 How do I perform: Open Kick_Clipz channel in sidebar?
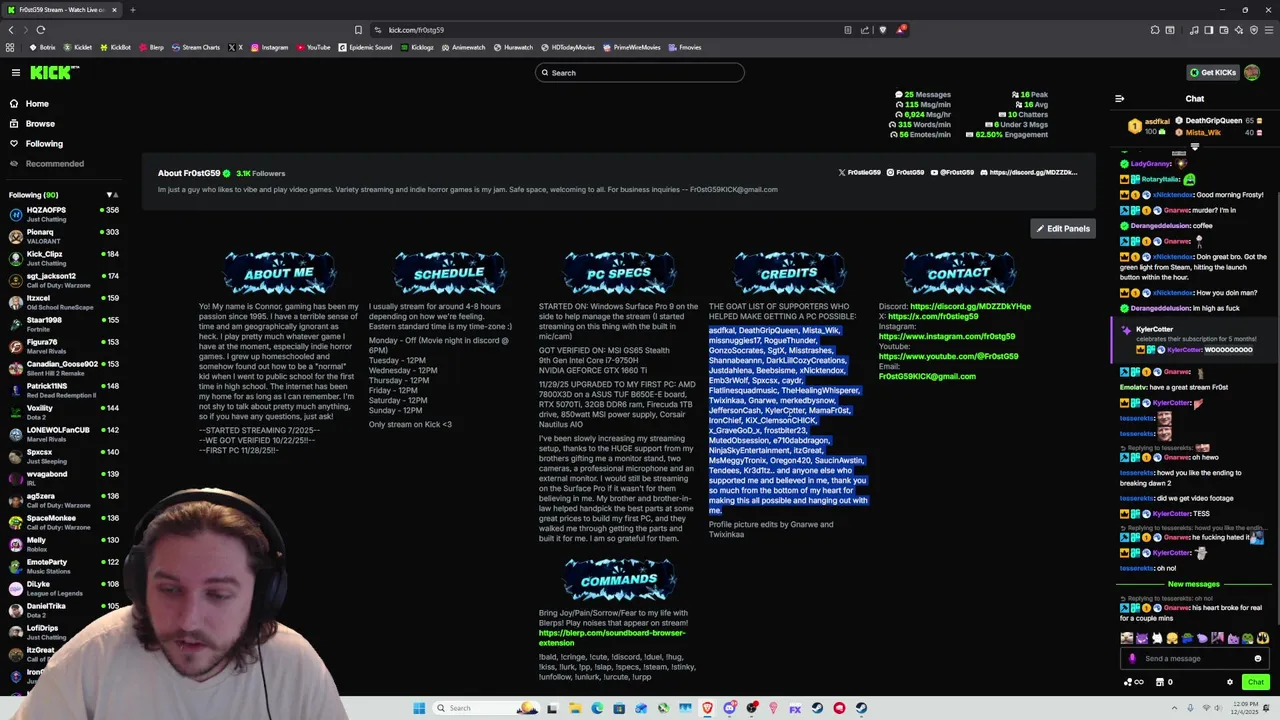62,258
